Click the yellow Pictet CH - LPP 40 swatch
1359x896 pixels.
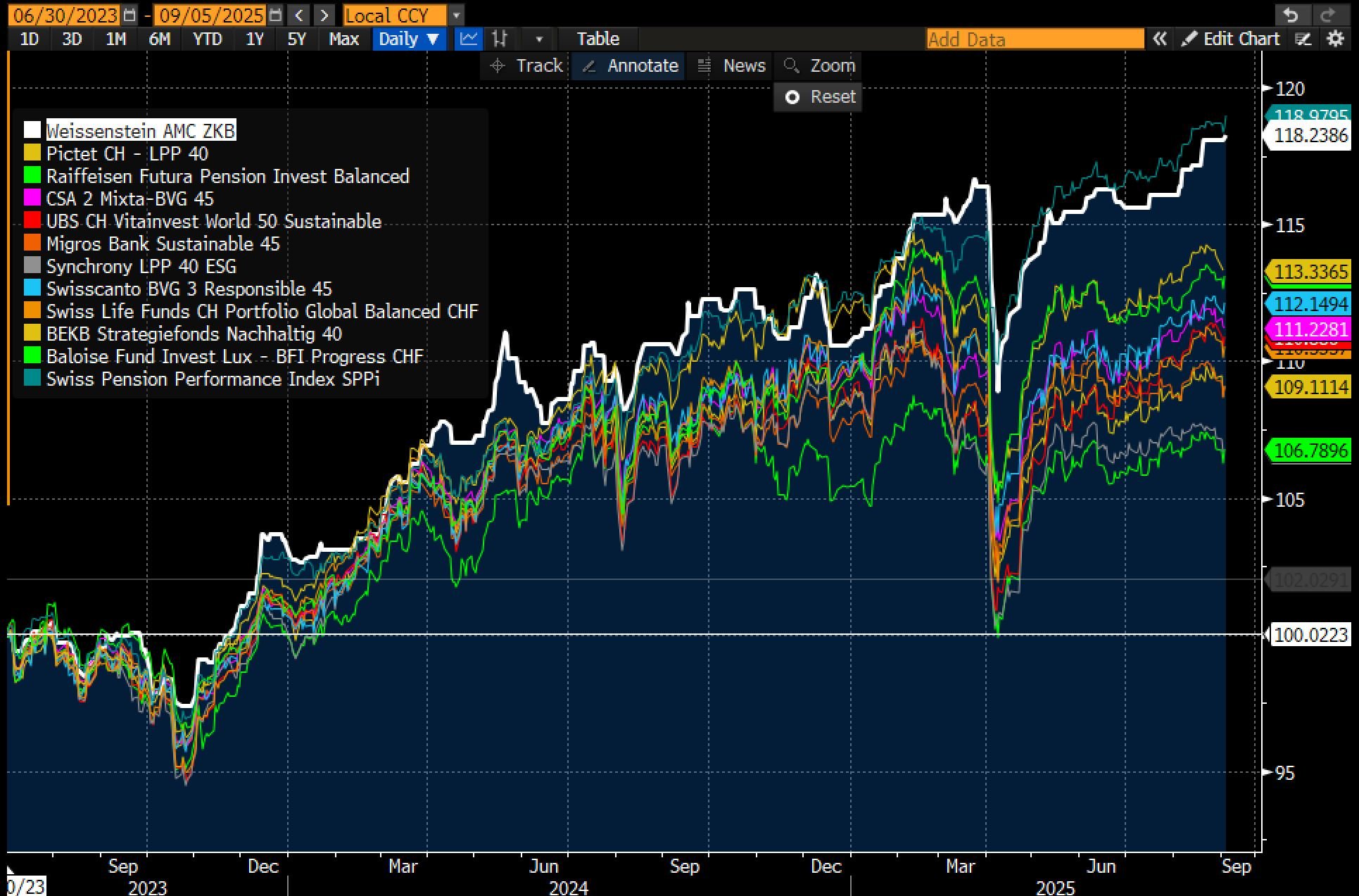coord(32,153)
